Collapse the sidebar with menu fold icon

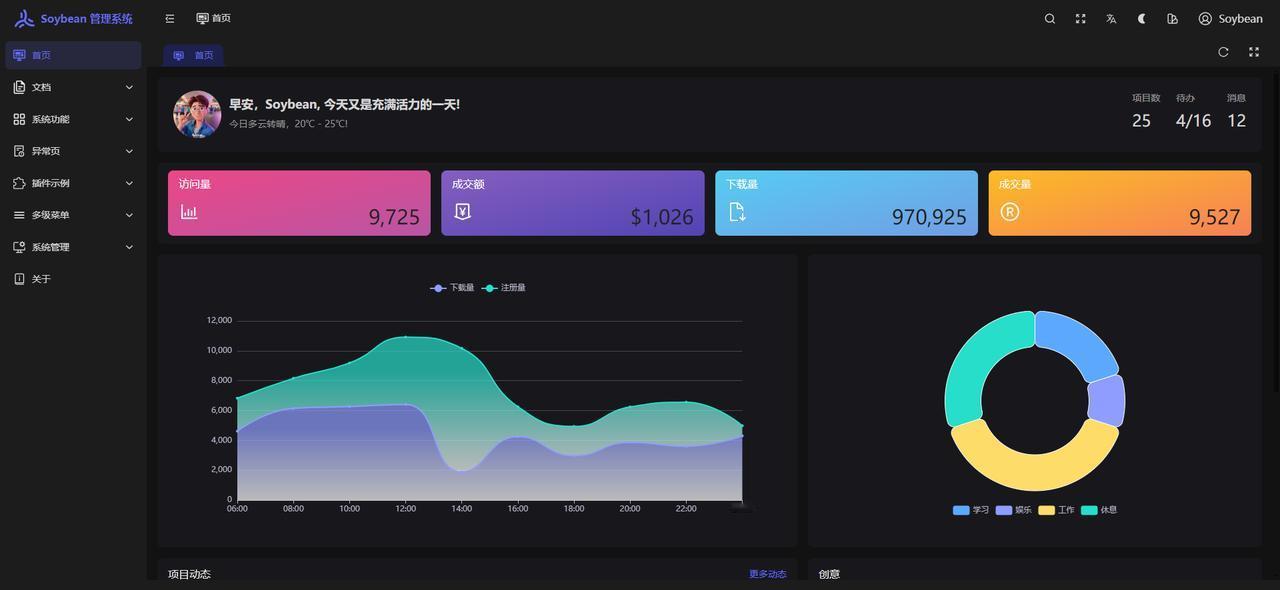pyautogui.click(x=170, y=19)
